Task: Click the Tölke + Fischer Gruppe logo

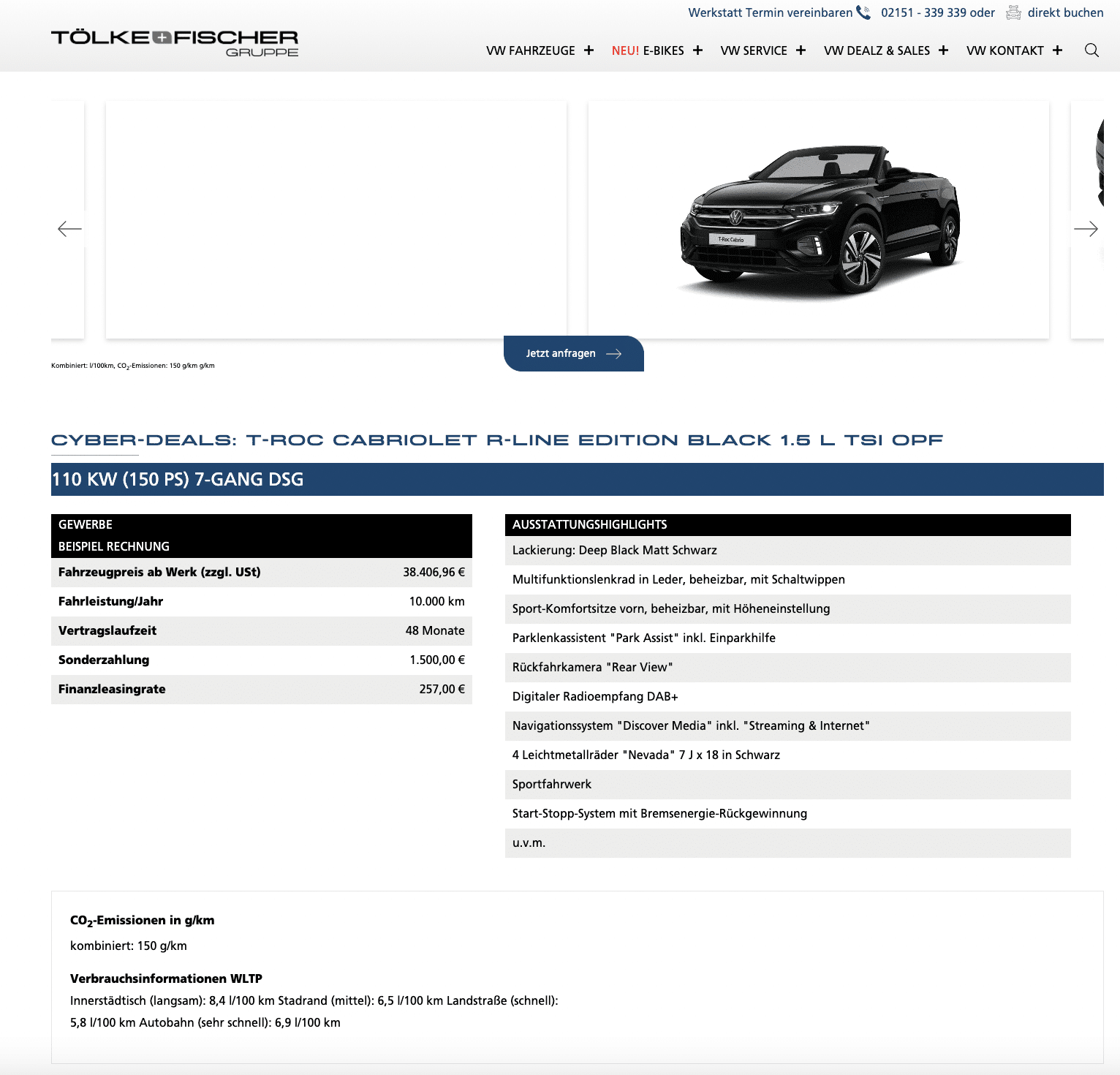Action: coord(175,43)
